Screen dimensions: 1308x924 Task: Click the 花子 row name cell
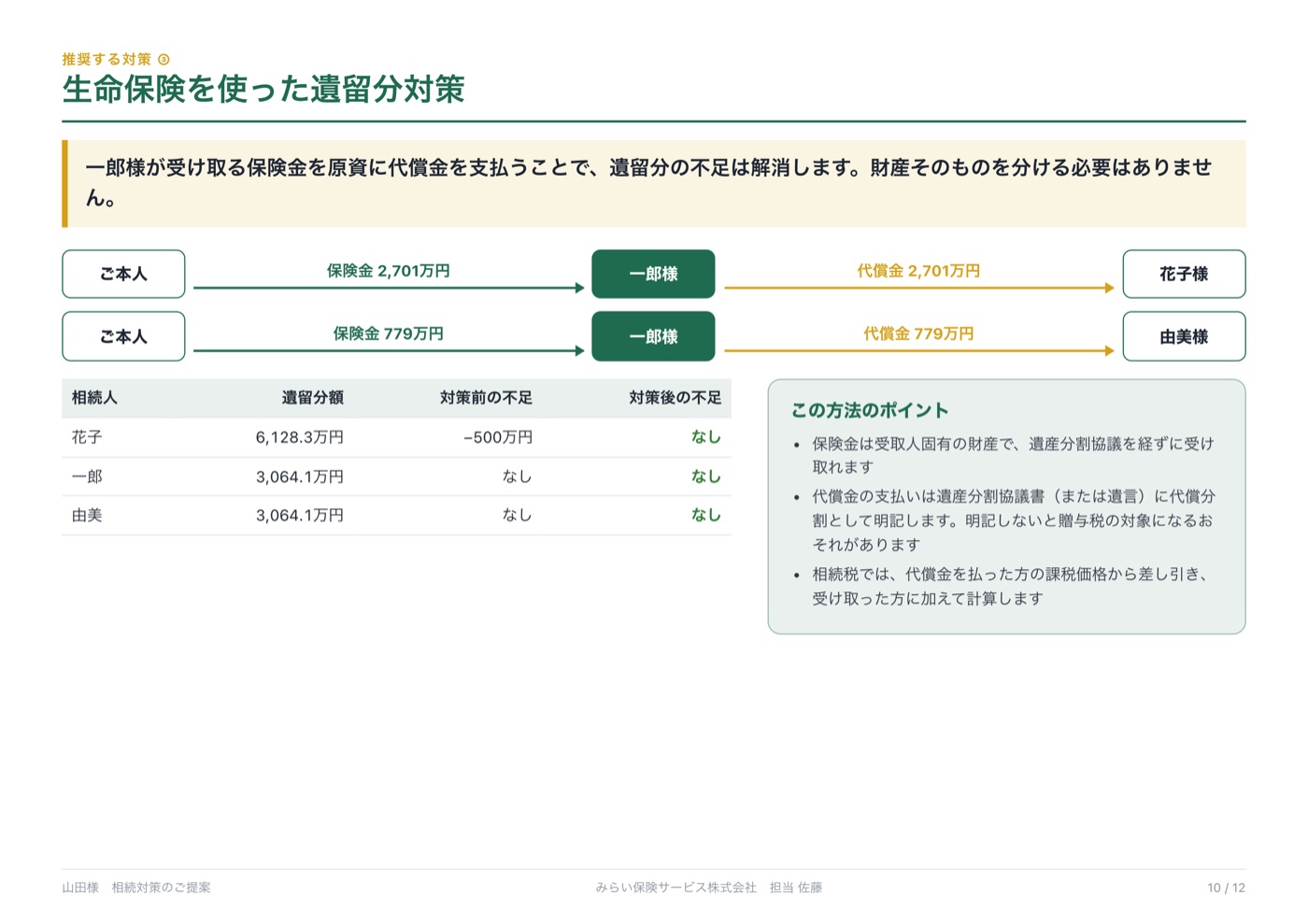[87, 437]
